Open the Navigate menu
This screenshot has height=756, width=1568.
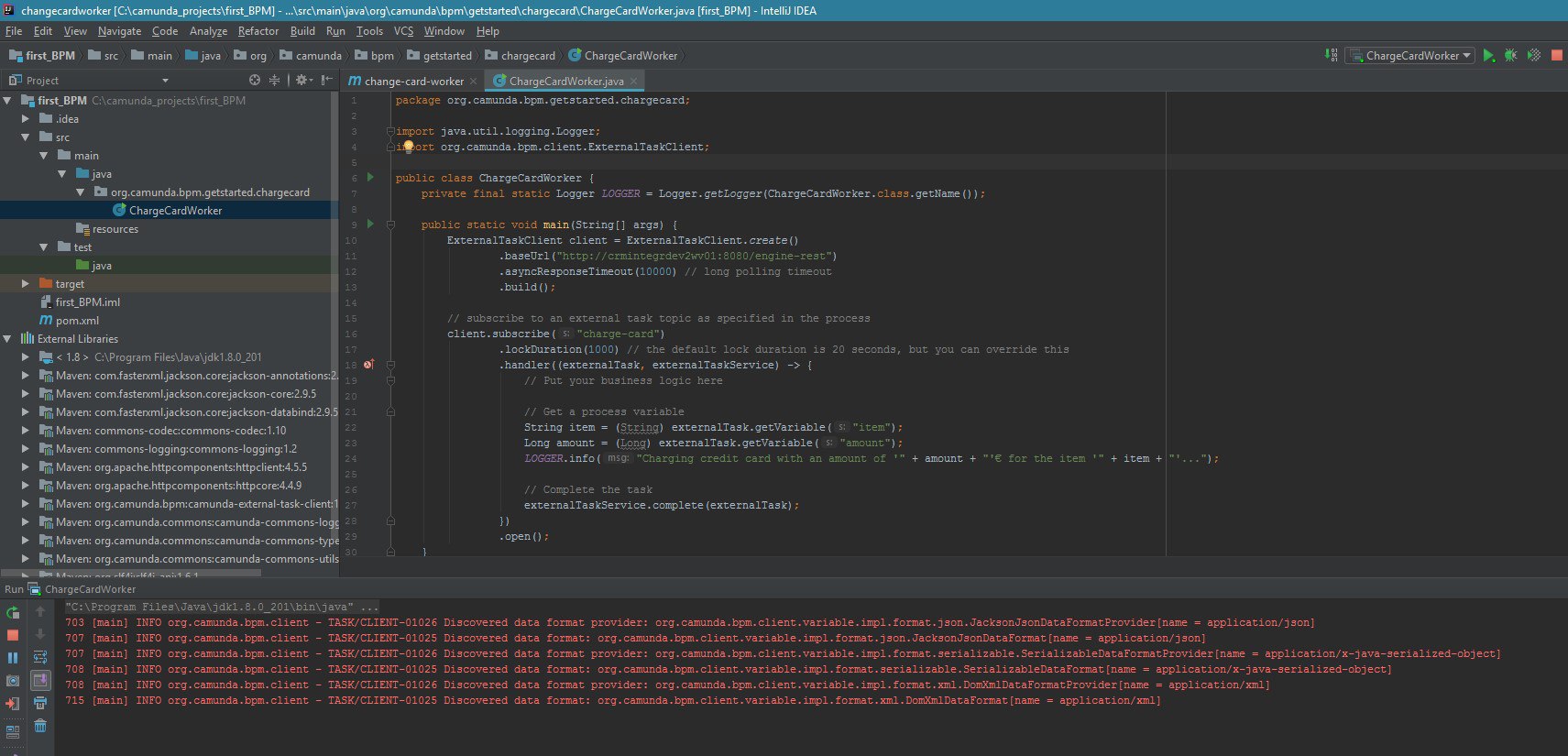[119, 31]
